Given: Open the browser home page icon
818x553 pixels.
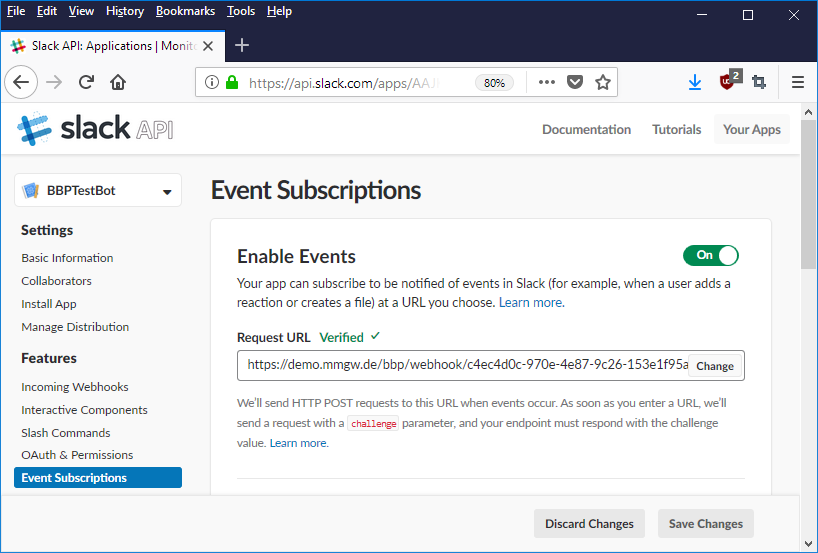Looking at the screenshot, I should point(118,82).
